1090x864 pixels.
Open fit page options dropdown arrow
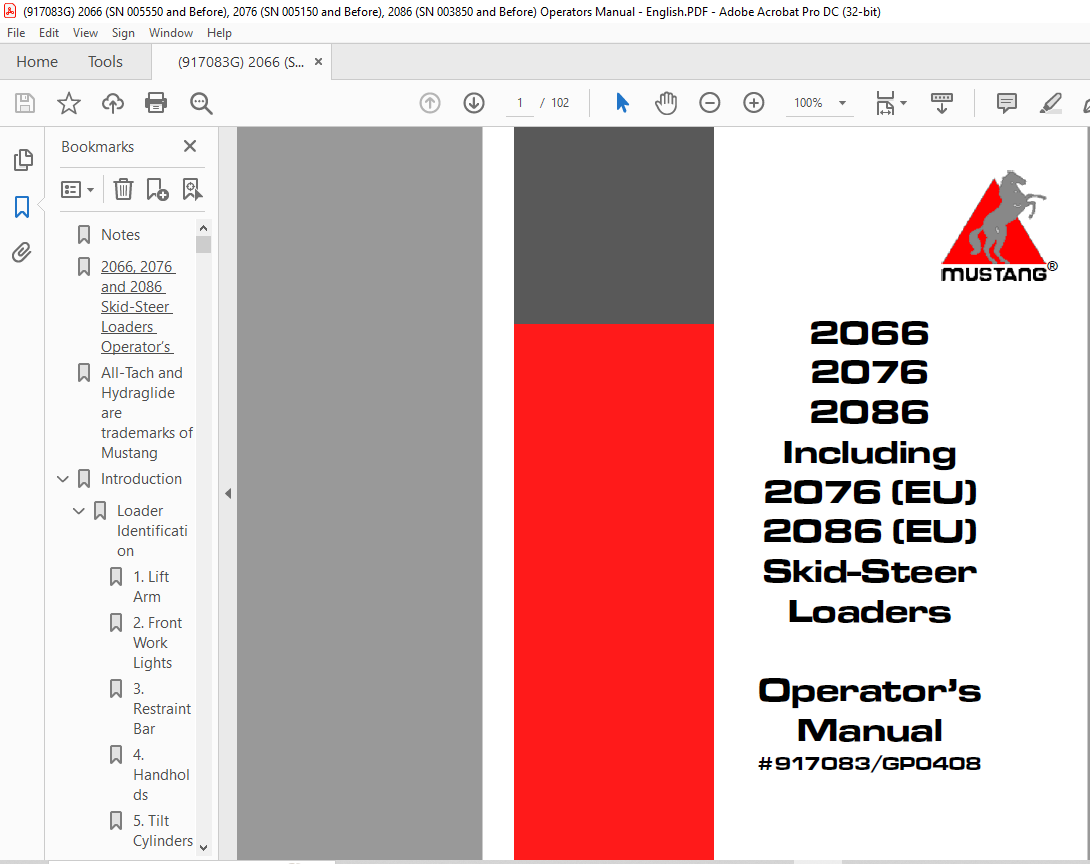[x=904, y=103]
